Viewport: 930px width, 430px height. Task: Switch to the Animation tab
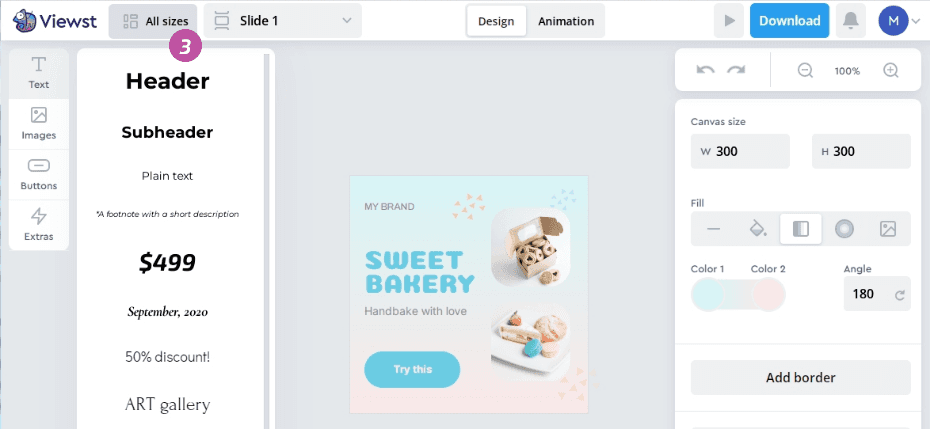tap(566, 21)
